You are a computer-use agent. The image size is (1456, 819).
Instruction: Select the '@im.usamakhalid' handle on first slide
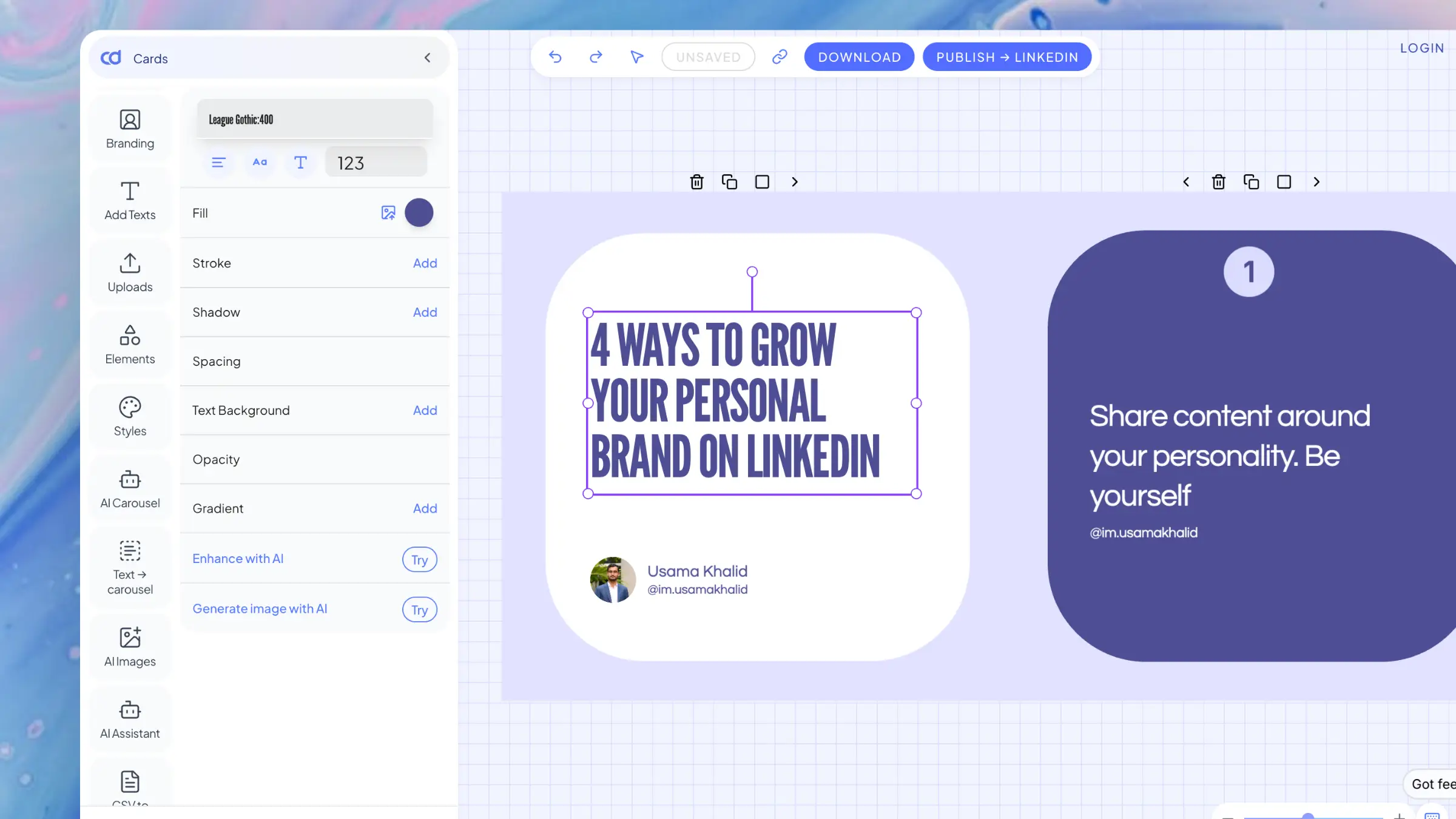697,590
